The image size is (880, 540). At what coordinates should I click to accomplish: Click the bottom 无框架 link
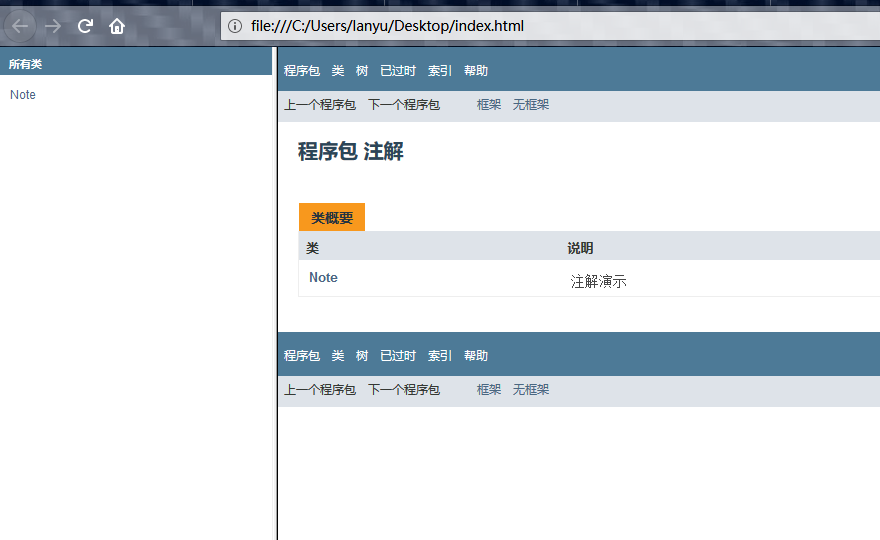(531, 390)
